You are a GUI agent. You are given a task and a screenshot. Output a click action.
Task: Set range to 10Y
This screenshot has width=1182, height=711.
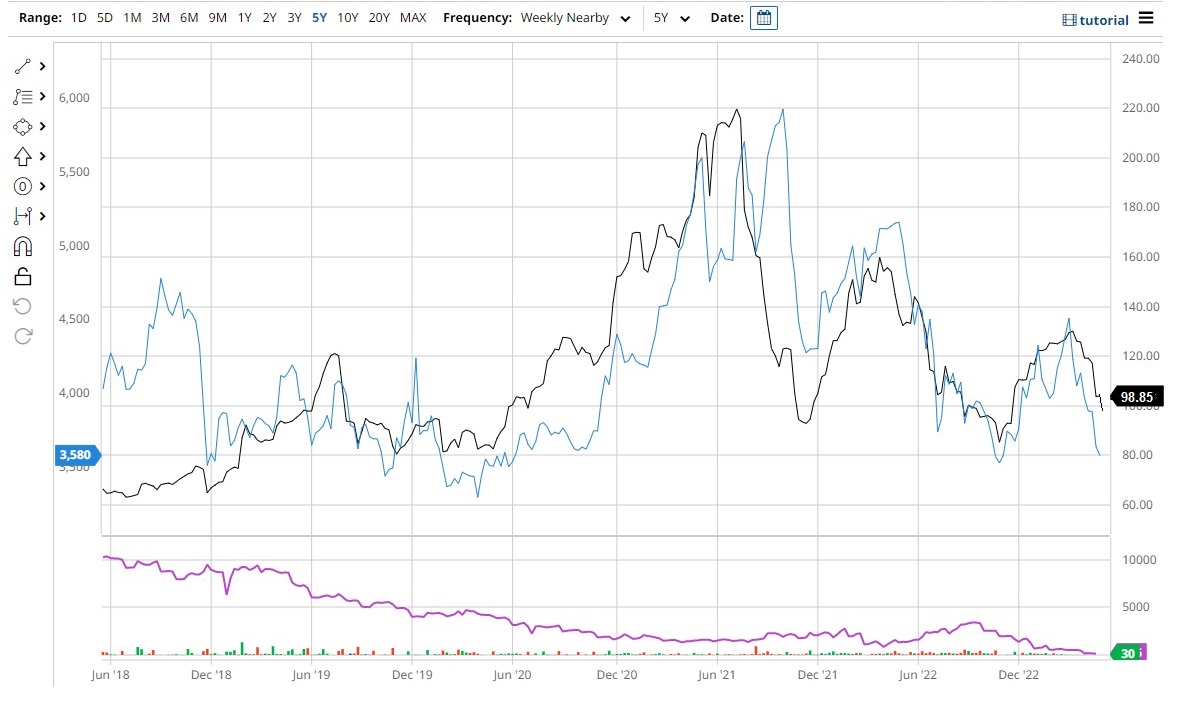point(348,17)
